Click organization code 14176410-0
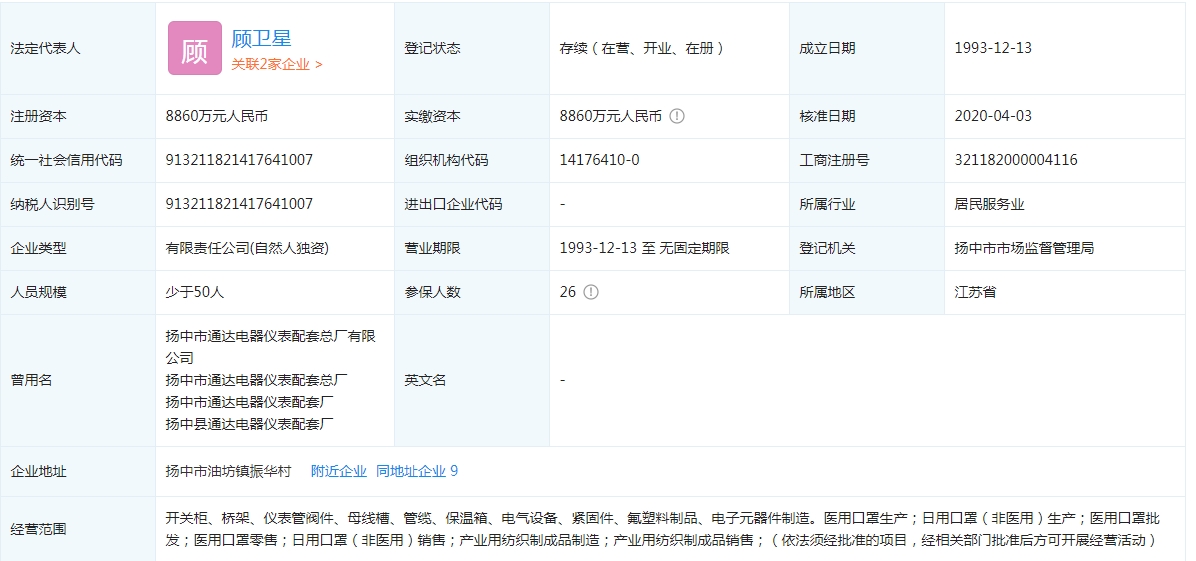1196x561 pixels. tap(599, 160)
